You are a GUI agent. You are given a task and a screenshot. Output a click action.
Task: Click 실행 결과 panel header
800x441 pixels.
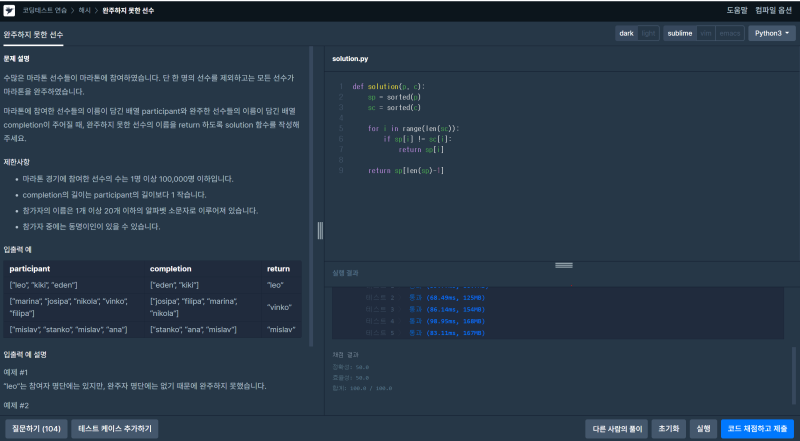pyautogui.click(x=345, y=273)
